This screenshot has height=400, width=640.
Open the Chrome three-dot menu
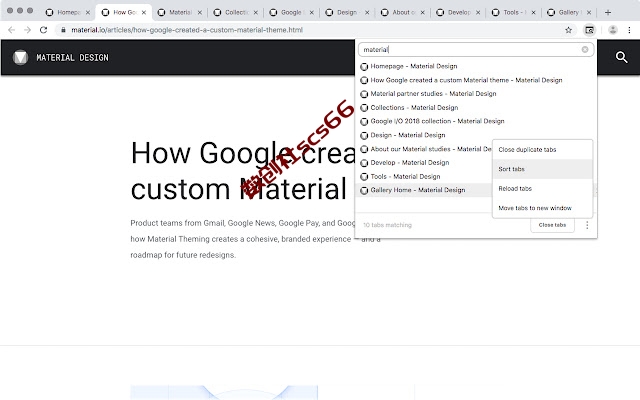click(x=629, y=30)
